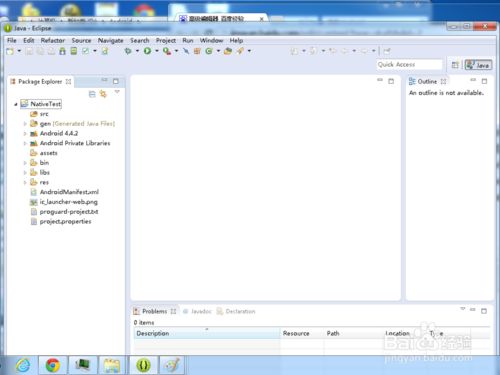The height and width of the screenshot is (375, 500).
Task: Toggle the Pin Editor toolbar icon
Action: [x=387, y=51]
